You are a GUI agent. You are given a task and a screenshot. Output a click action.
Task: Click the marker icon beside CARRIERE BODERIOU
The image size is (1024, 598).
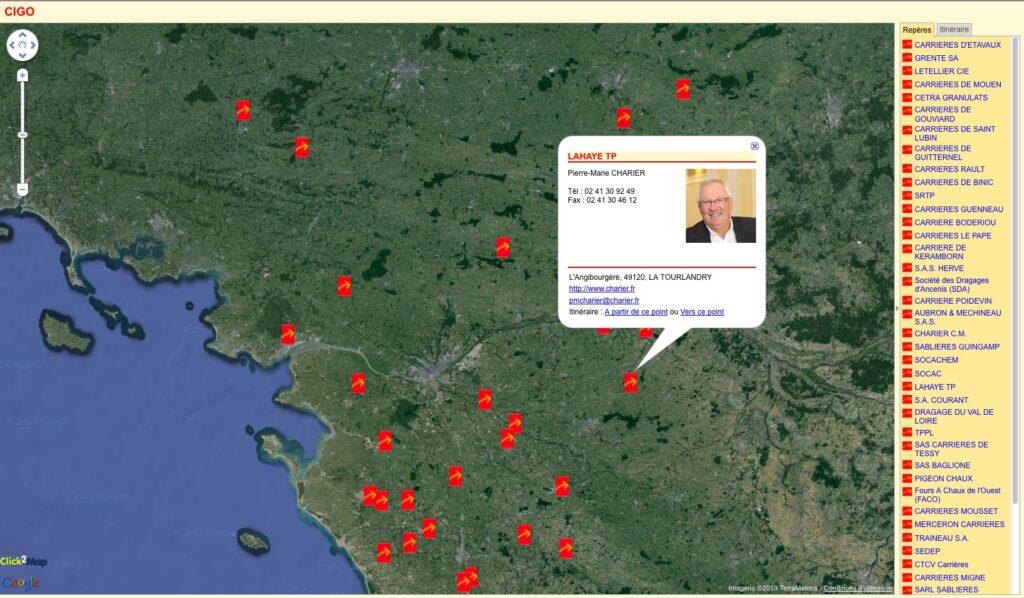point(906,222)
